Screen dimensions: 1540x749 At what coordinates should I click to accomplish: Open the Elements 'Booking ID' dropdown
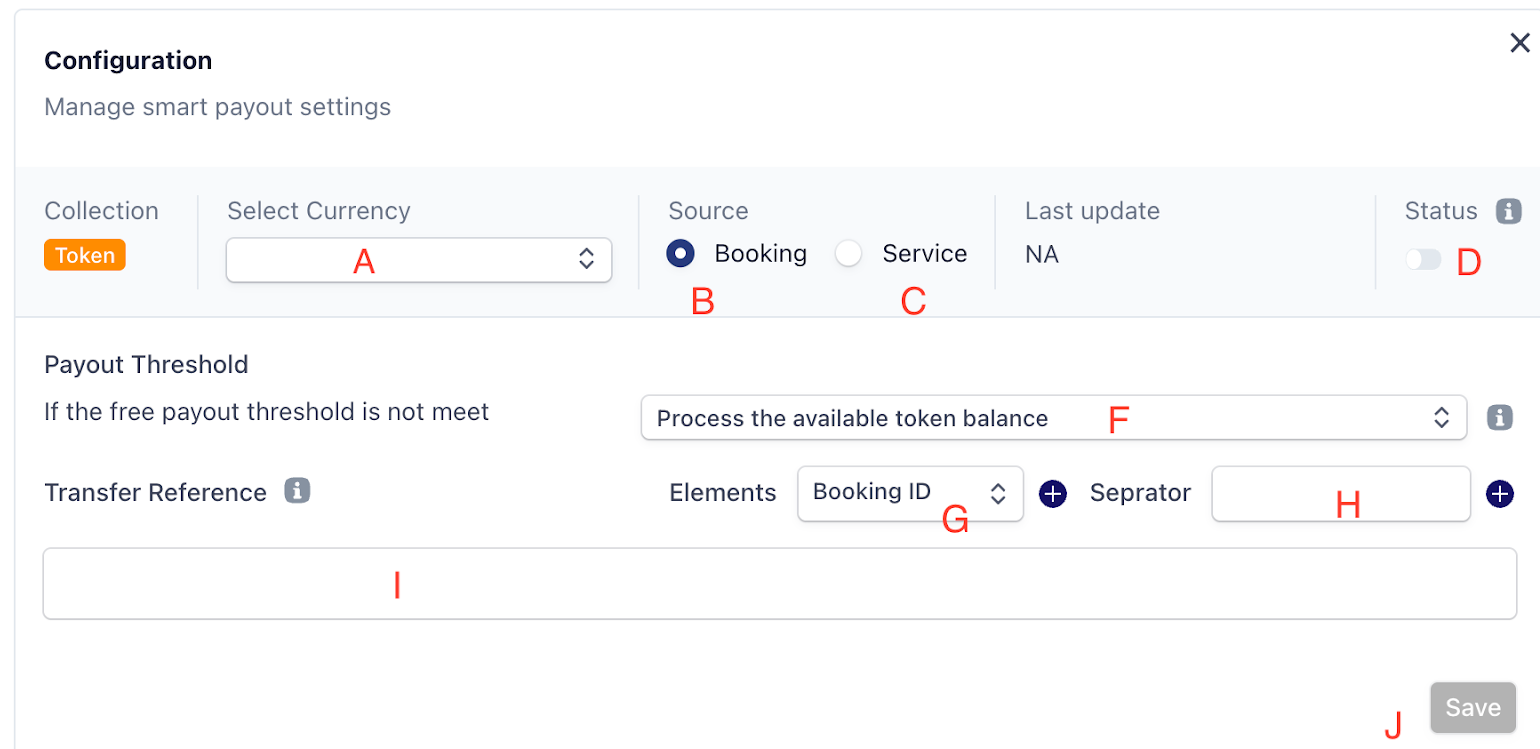(x=909, y=493)
